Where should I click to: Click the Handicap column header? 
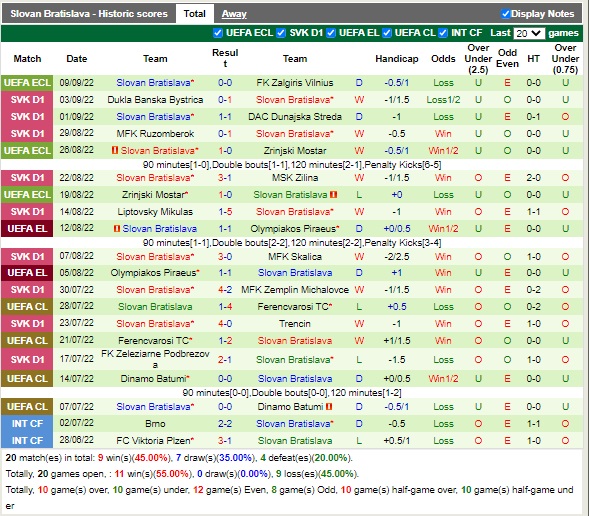pyautogui.click(x=397, y=59)
